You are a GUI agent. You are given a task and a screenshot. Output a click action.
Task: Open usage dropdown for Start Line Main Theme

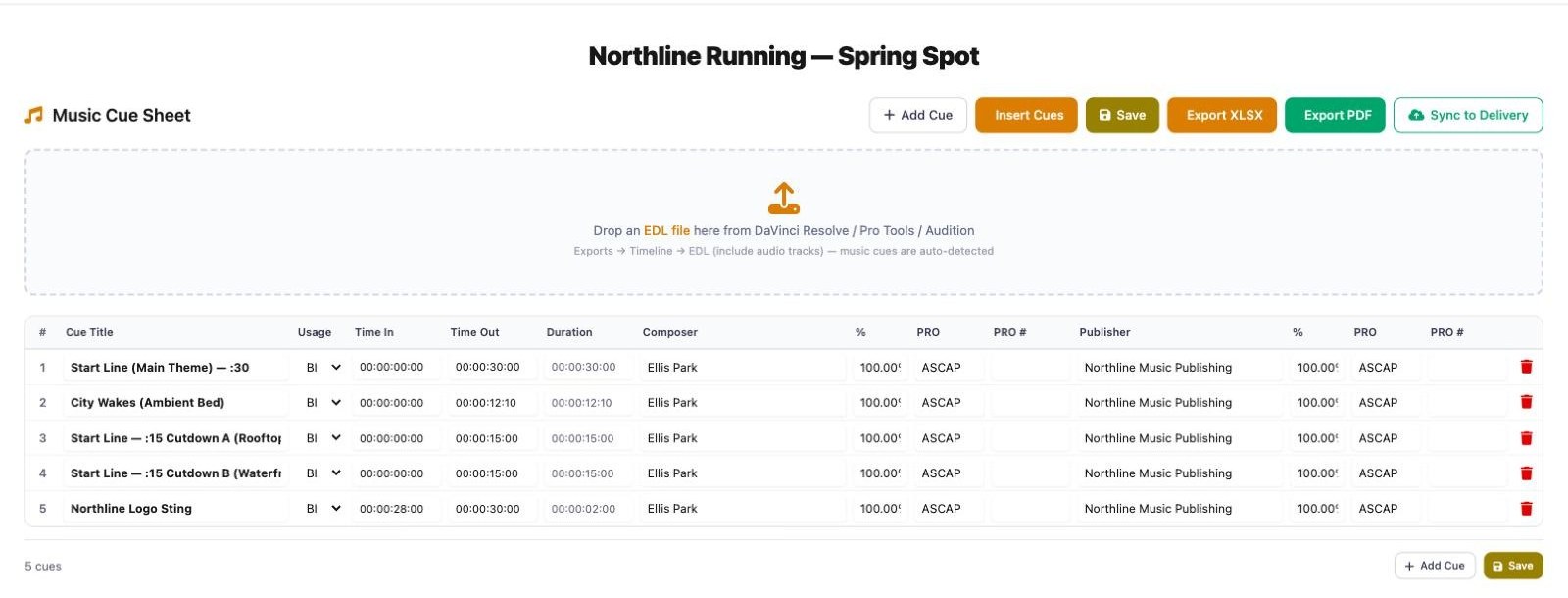point(322,368)
